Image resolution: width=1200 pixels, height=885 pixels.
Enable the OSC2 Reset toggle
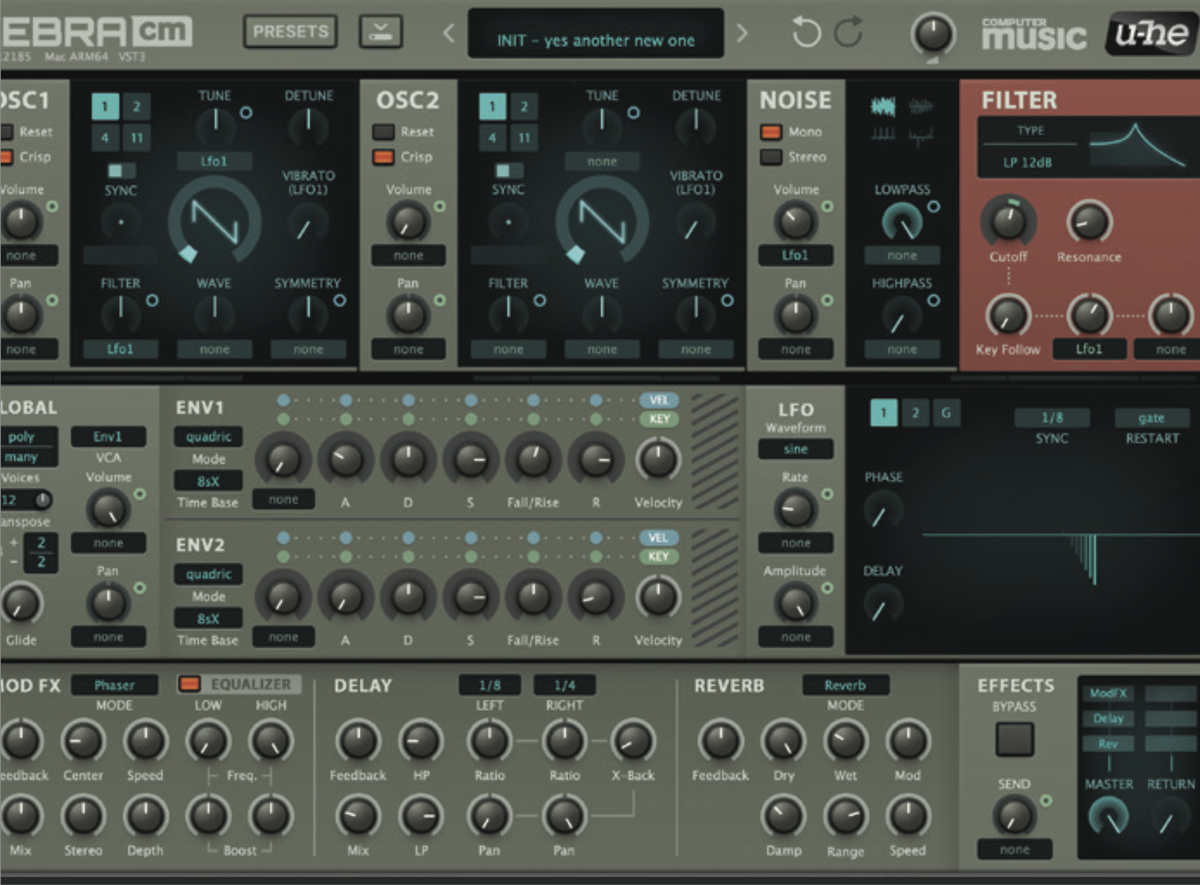384,132
